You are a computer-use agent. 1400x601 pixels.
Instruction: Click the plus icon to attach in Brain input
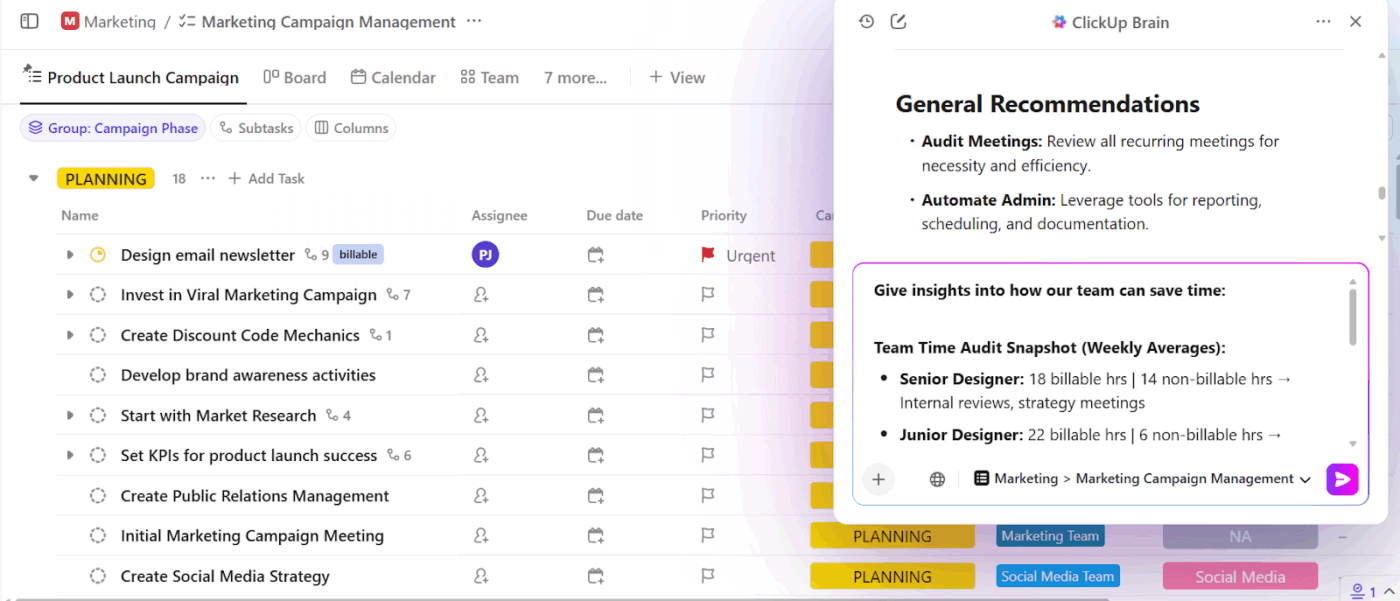878,479
